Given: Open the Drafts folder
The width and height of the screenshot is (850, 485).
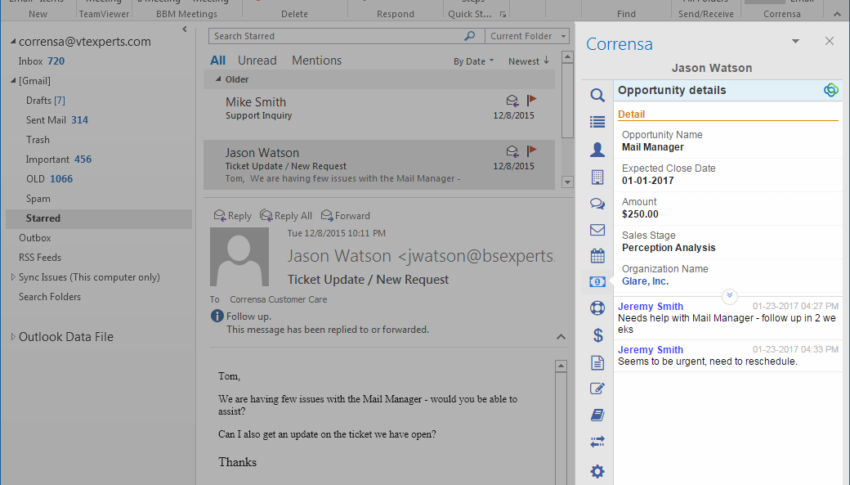Looking at the screenshot, I should click(46, 100).
